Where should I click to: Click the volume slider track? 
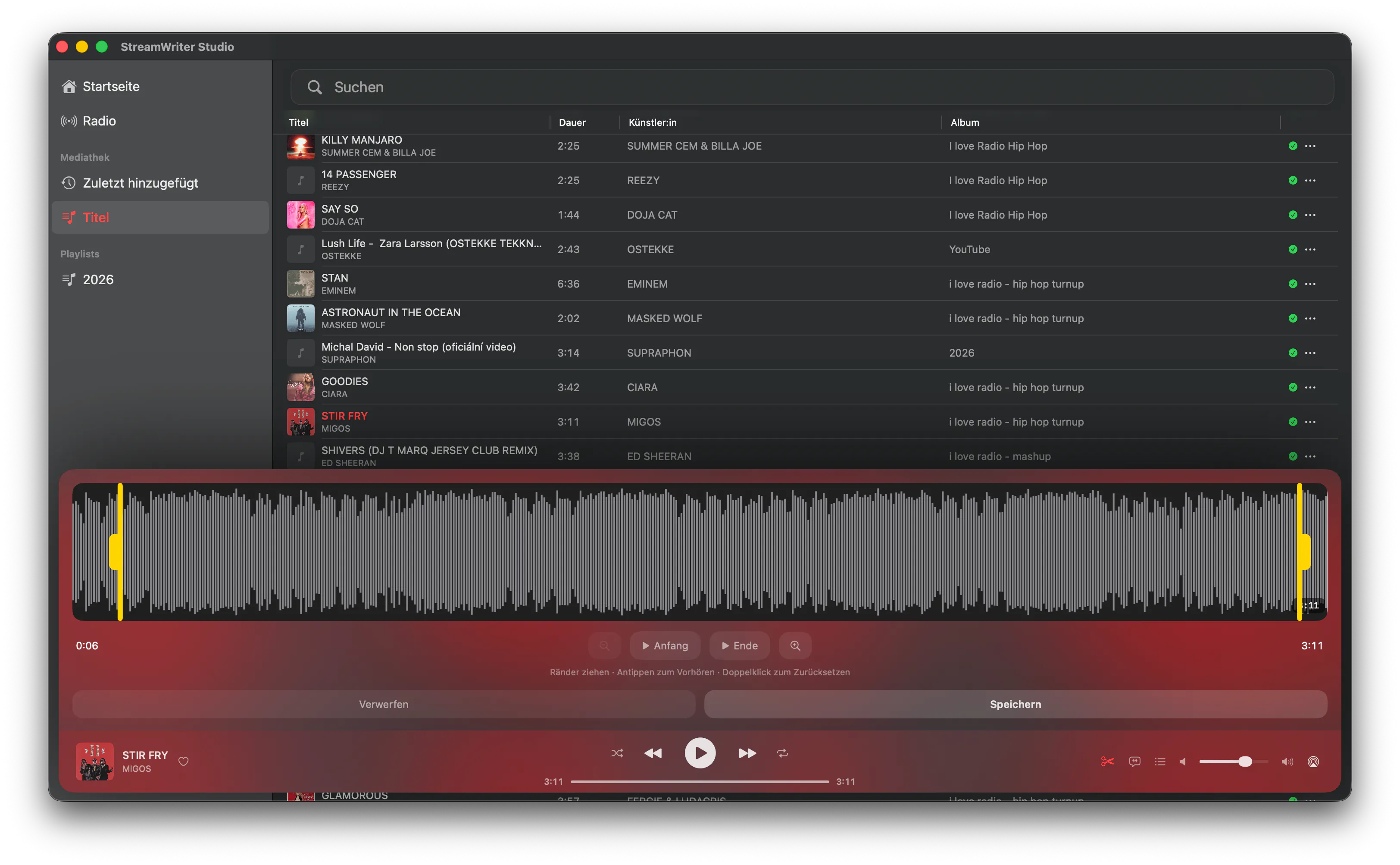pos(1234,762)
